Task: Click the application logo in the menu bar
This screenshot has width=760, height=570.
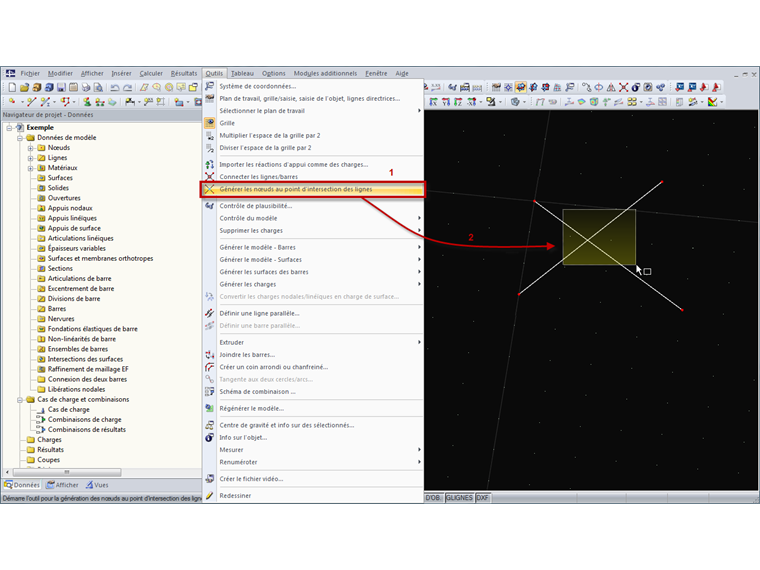Action: tap(10, 73)
